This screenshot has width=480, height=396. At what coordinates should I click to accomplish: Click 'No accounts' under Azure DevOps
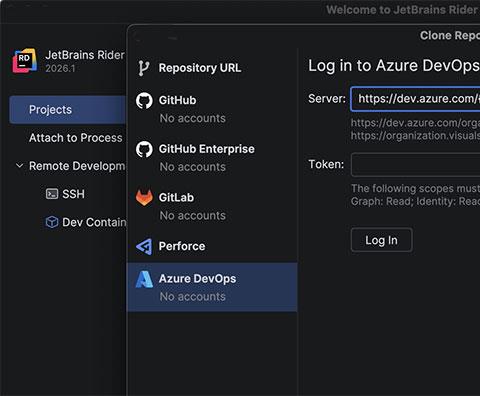pos(193,296)
